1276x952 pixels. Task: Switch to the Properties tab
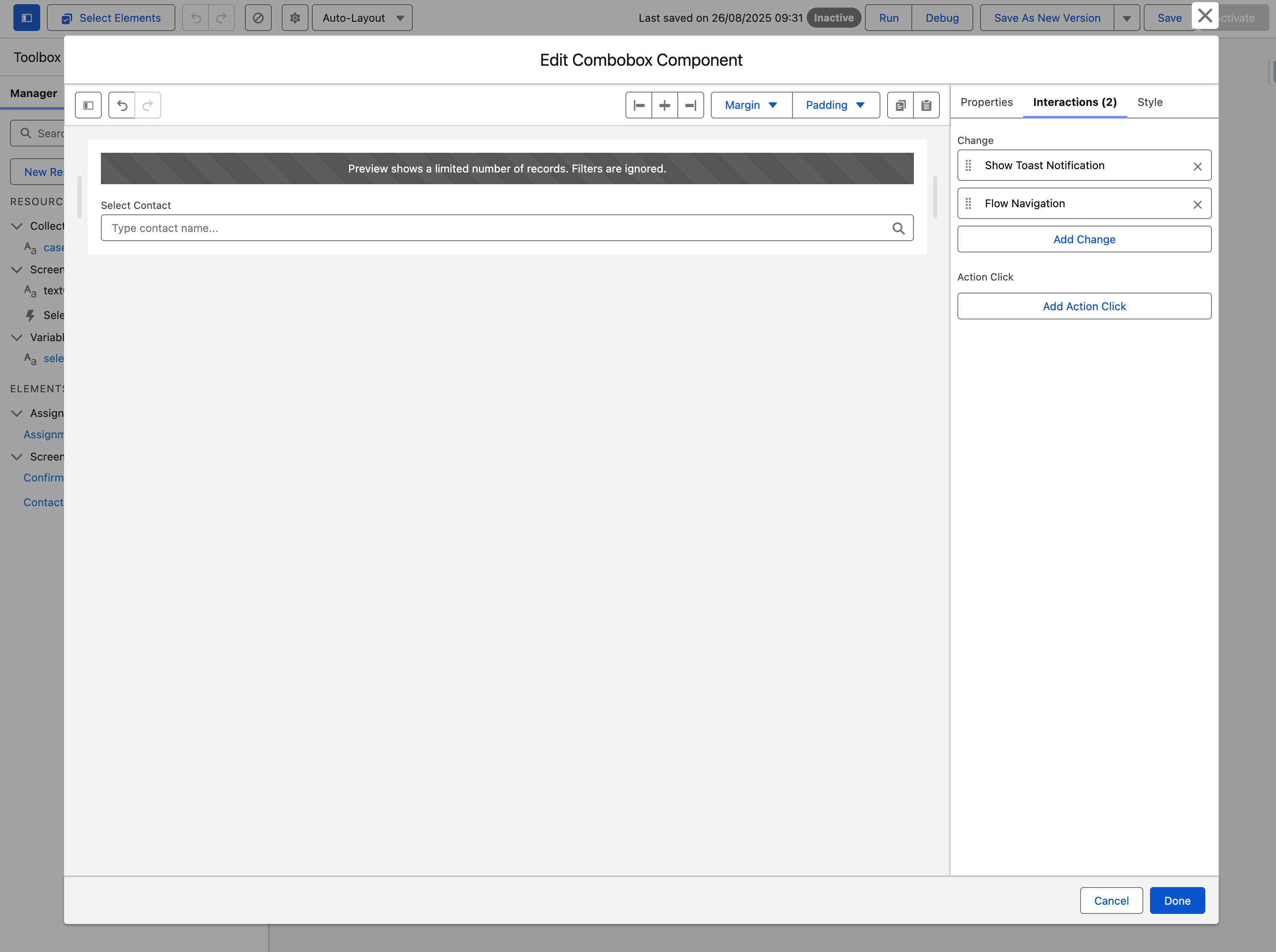pos(986,102)
